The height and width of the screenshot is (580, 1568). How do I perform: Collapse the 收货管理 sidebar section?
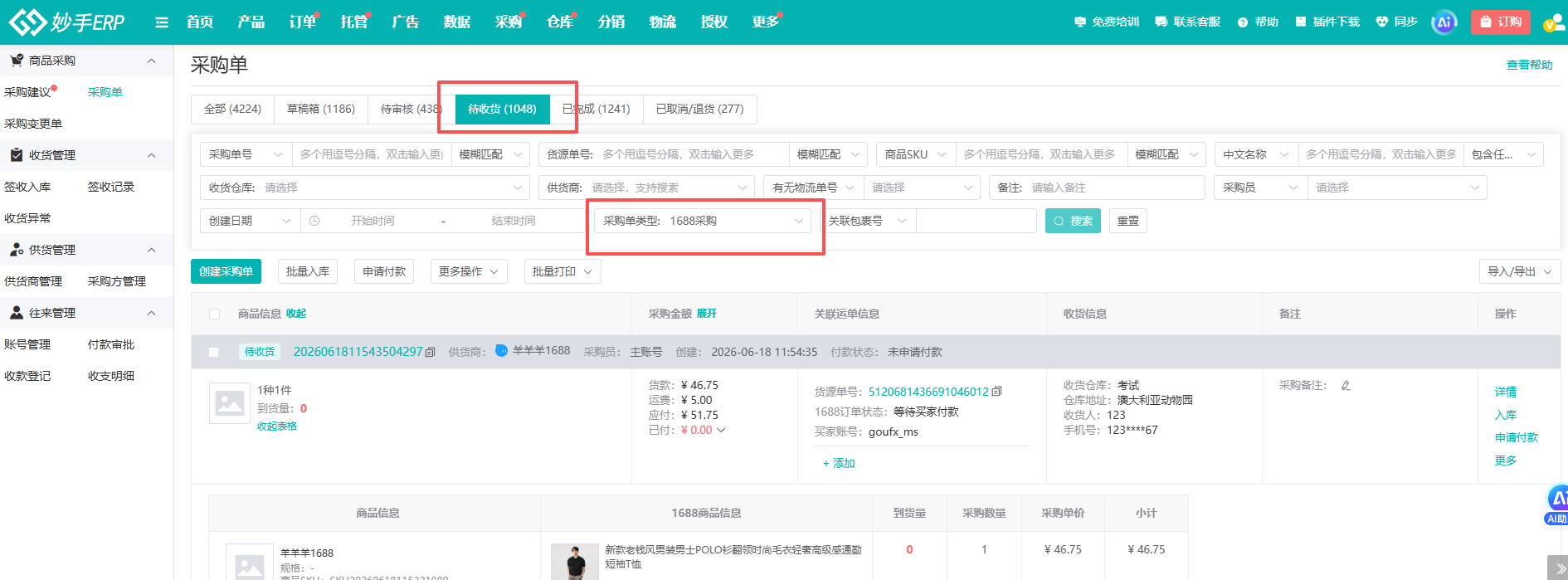point(151,155)
